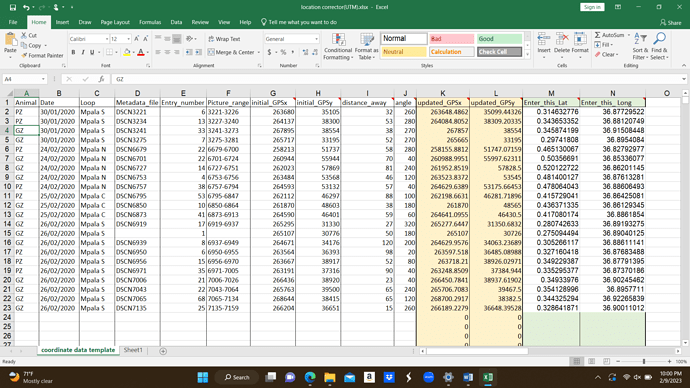Viewport: 690px width, 388px height.
Task: Apply Comma Style format
Action: 293,52
